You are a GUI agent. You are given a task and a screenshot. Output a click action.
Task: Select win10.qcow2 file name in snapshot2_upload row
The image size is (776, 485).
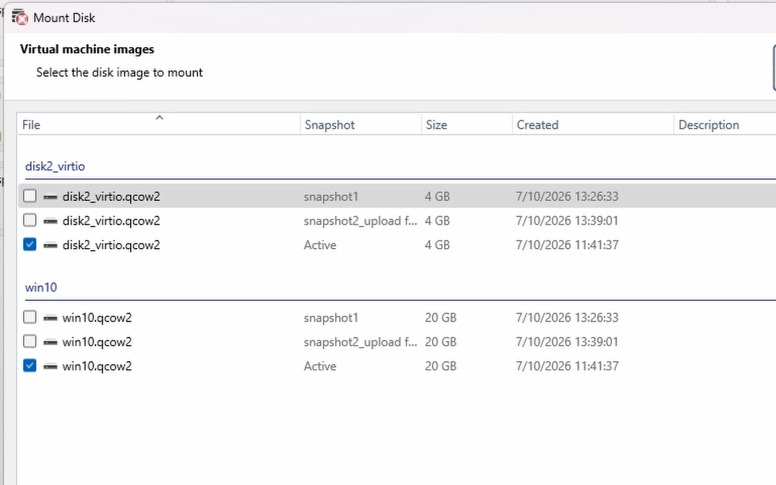(97, 342)
